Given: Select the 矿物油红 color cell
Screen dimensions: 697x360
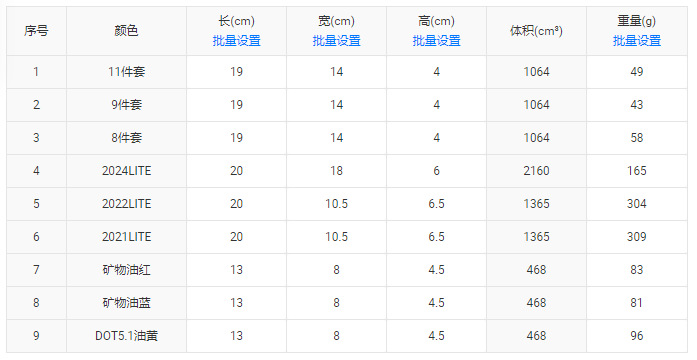Looking at the screenshot, I should pyautogui.click(x=127, y=270).
